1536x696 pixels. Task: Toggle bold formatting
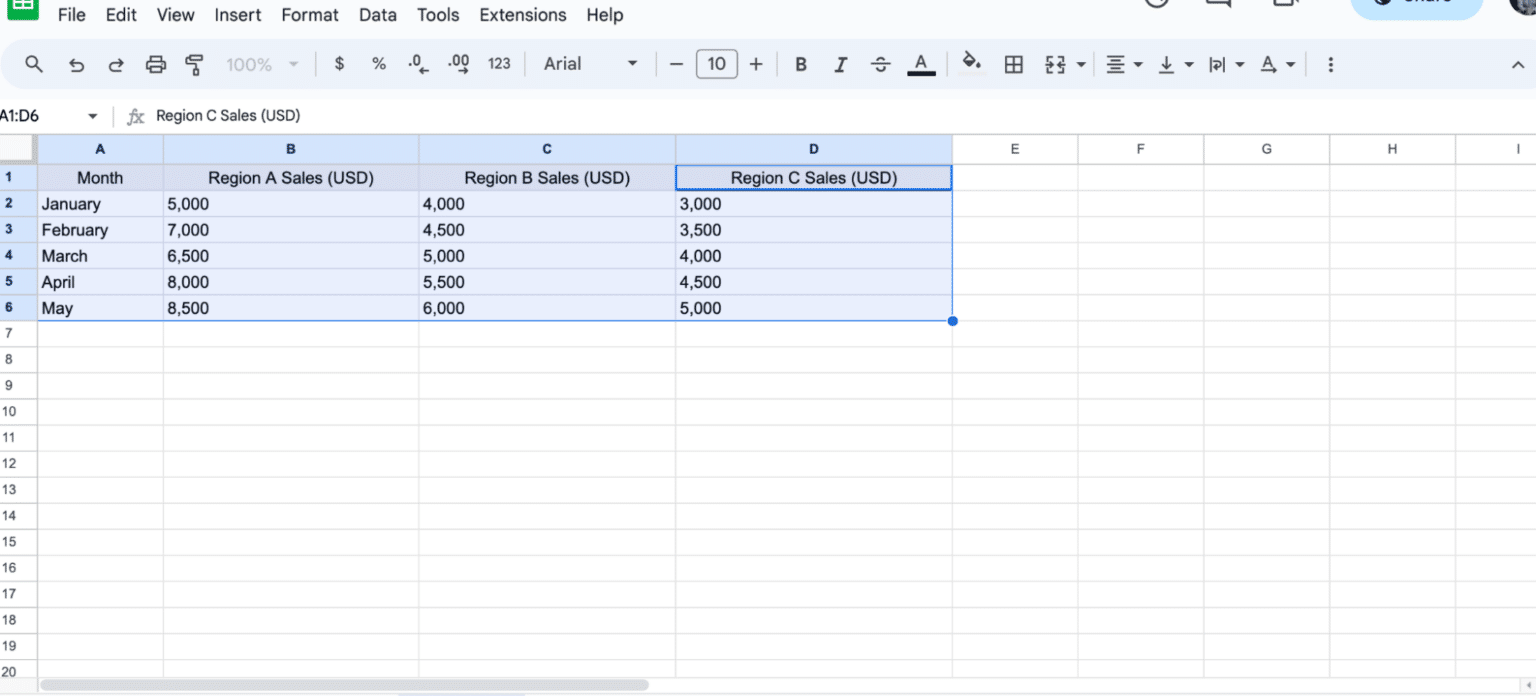(x=801, y=65)
